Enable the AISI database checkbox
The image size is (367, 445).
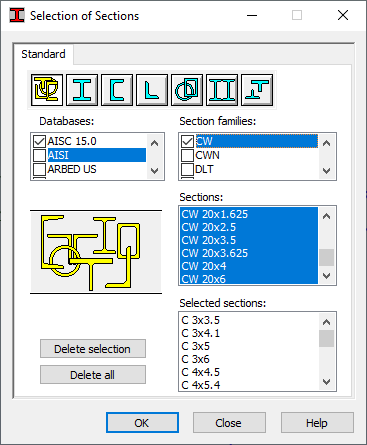[x=39, y=155]
